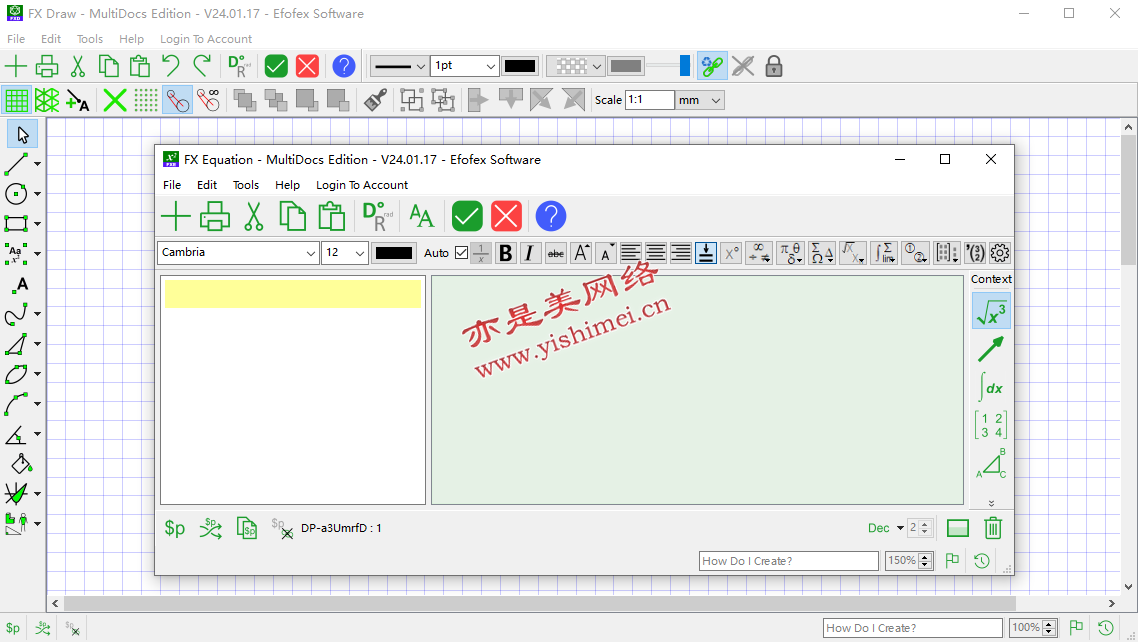1138x642 pixels.
Task: Open the fill pattern dropdown in FX Draw
Action: (x=576, y=66)
